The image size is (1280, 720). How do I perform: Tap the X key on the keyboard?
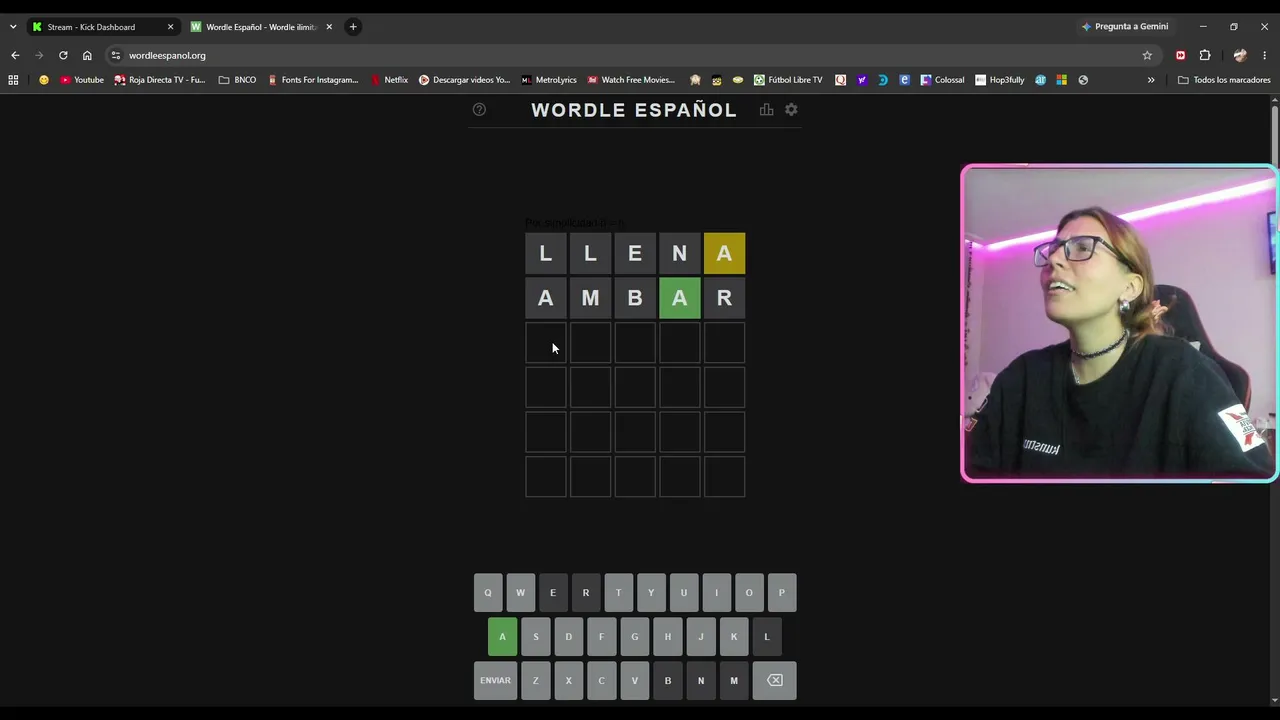(569, 681)
